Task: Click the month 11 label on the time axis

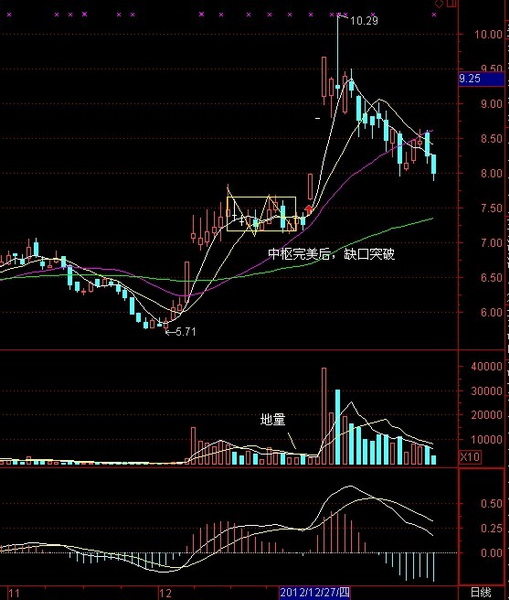Action: pyautogui.click(x=14, y=593)
